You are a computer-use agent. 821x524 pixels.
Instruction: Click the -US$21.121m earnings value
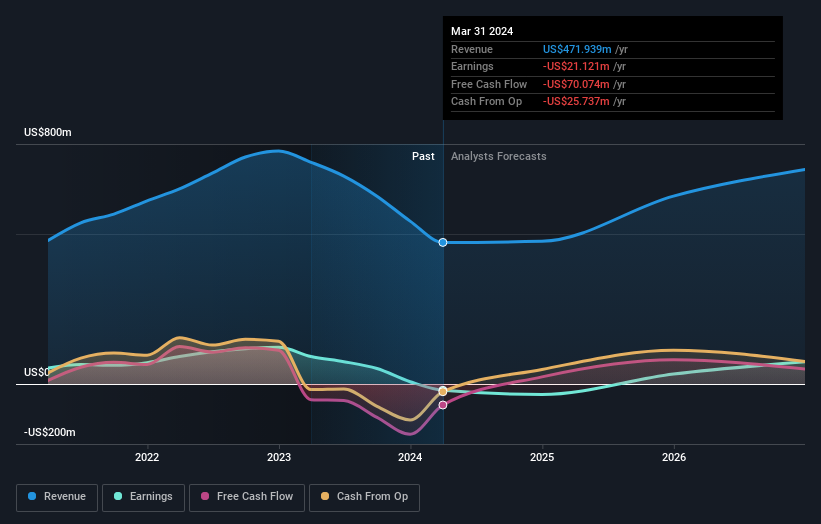click(x=576, y=66)
